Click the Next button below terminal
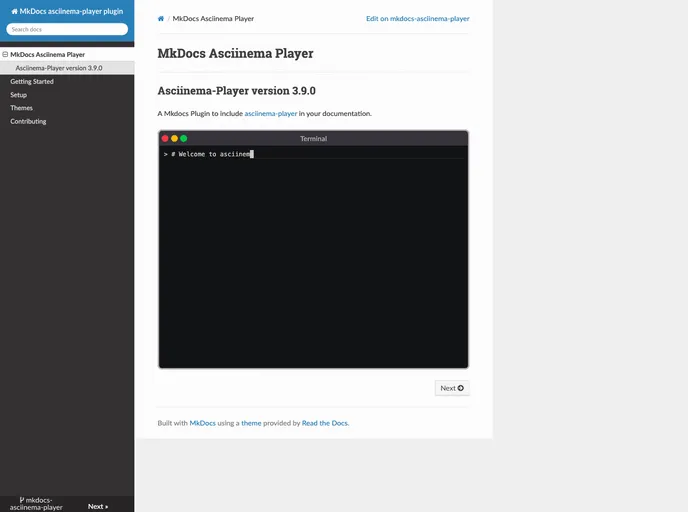Screen dimensions: 688x512 click(x=452, y=388)
